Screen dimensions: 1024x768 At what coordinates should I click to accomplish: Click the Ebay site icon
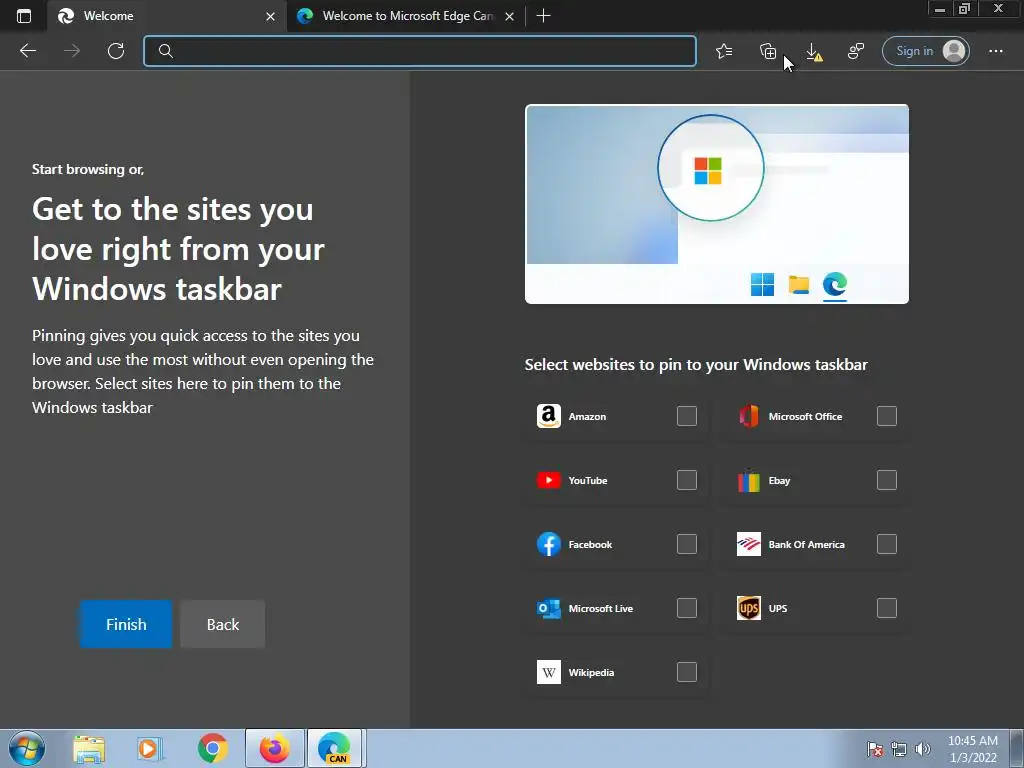click(748, 481)
